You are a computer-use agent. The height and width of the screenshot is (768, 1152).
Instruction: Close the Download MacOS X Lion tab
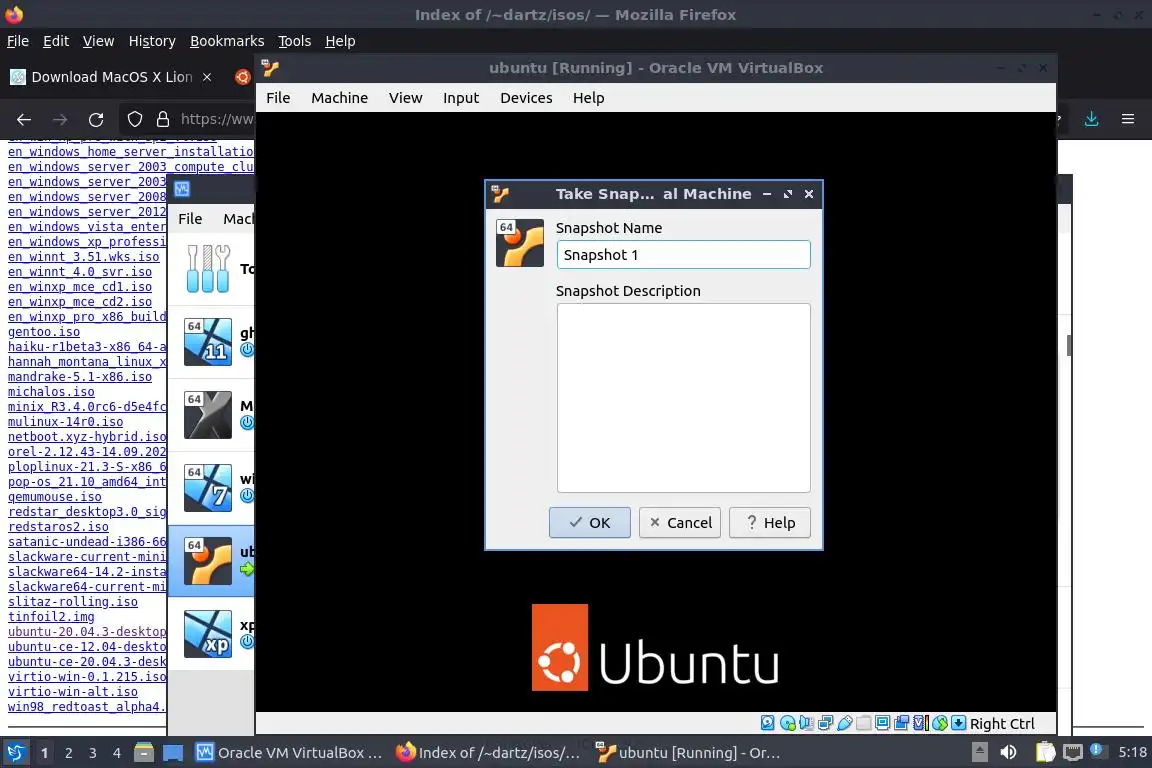click(x=207, y=77)
